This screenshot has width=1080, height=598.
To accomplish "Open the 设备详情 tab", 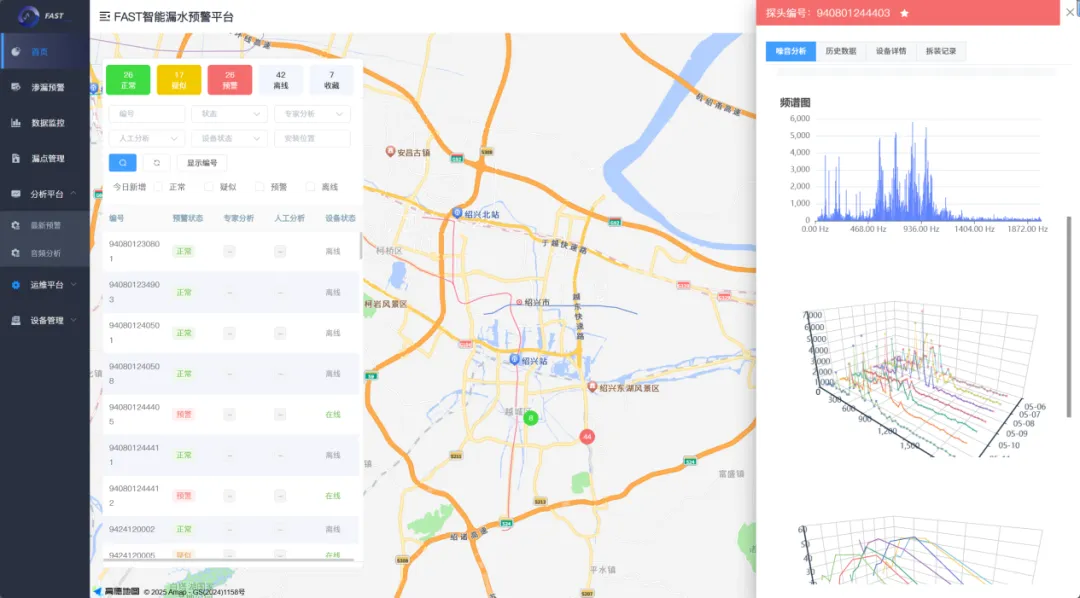I will tap(891, 51).
